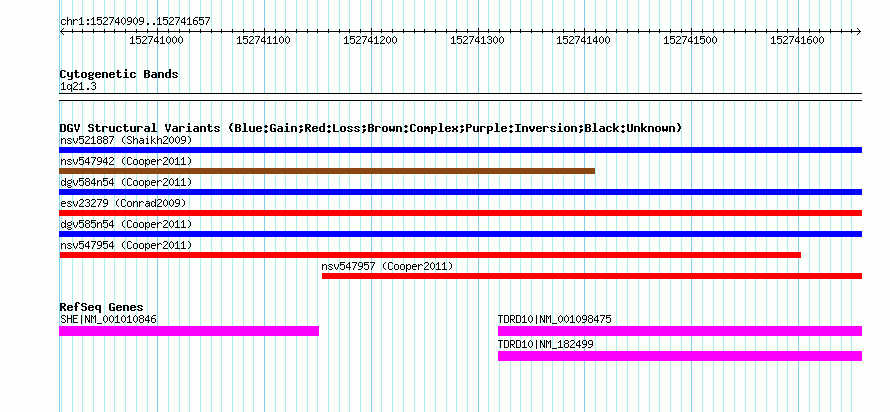The image size is (890, 412).
Task: Click the 152741600 ruler tick label
Action: click(x=797, y=40)
